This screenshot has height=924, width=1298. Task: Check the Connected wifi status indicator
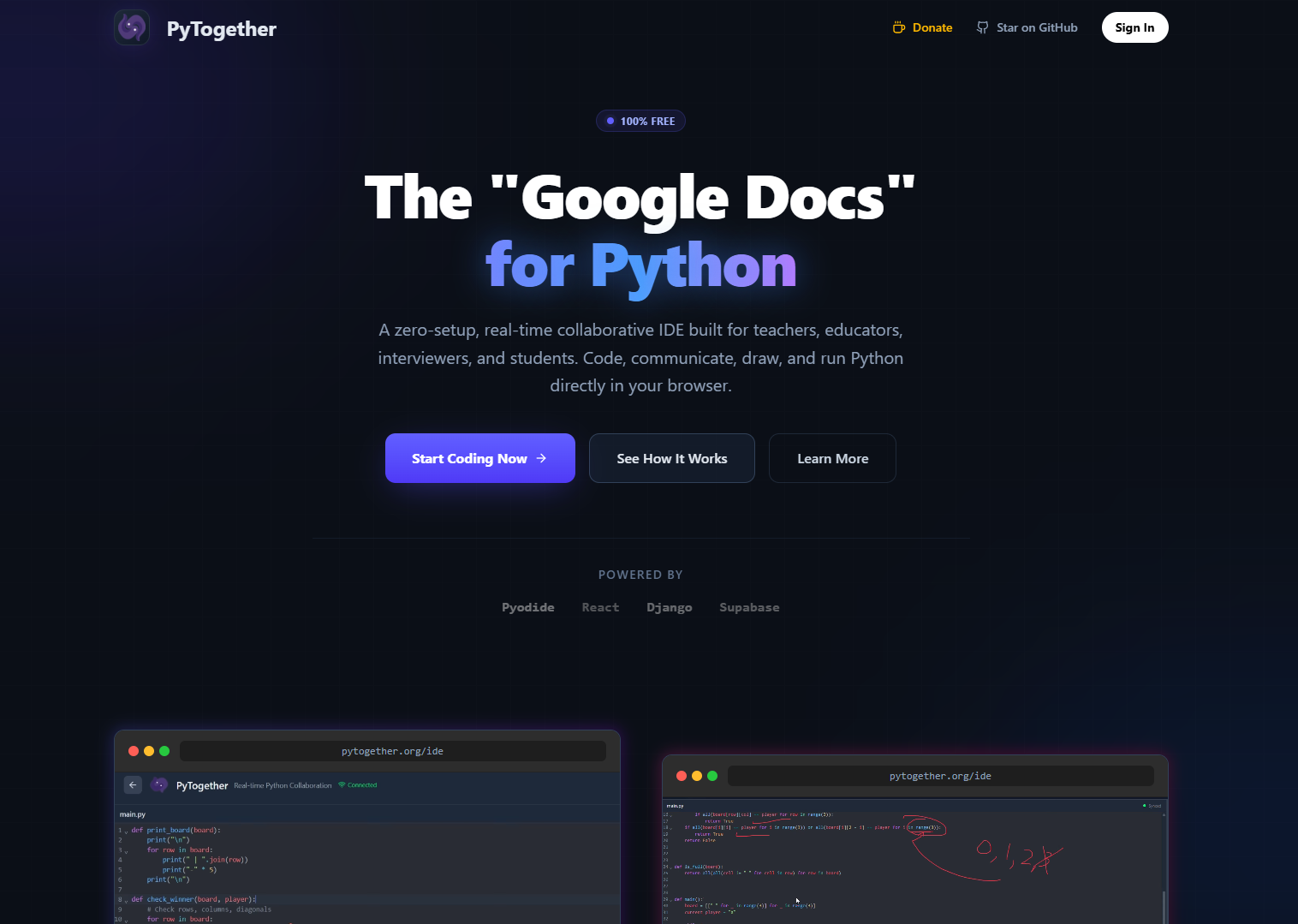[x=357, y=784]
